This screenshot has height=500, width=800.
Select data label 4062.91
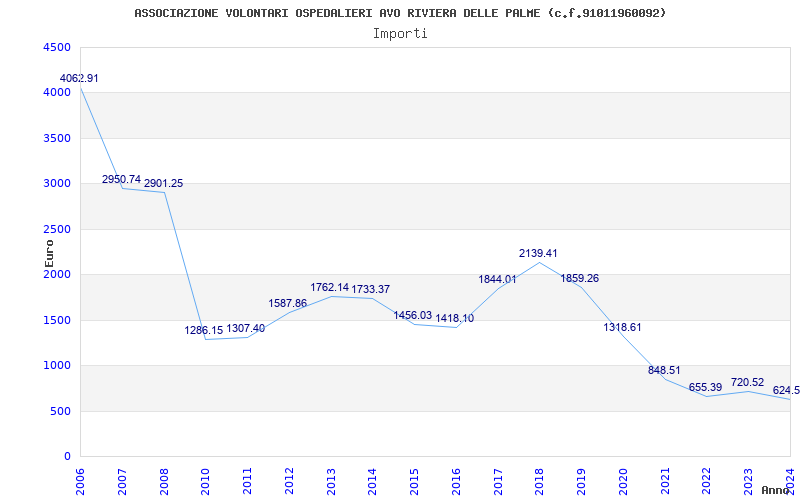point(79,79)
